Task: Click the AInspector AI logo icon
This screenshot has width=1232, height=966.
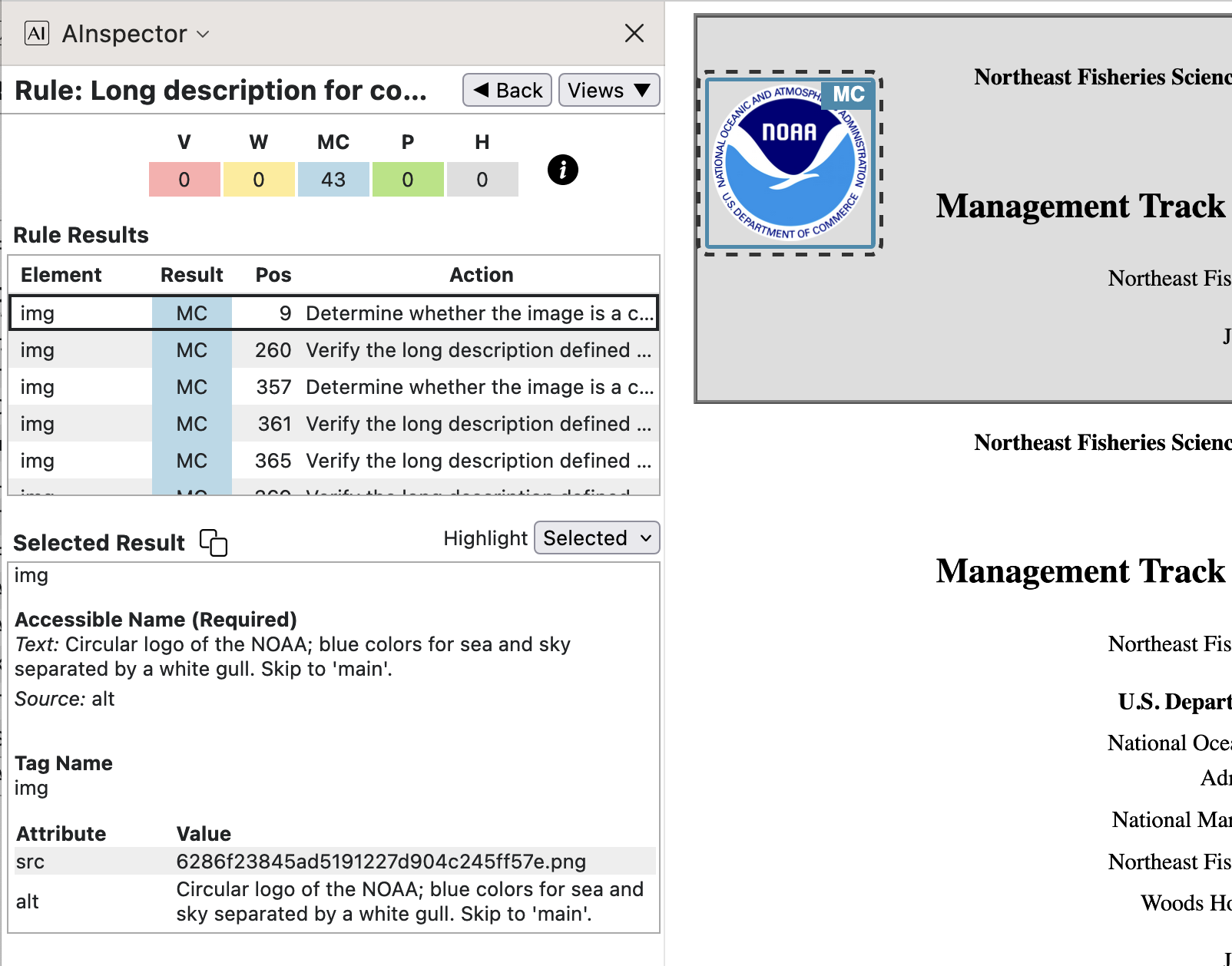Action: 37,34
